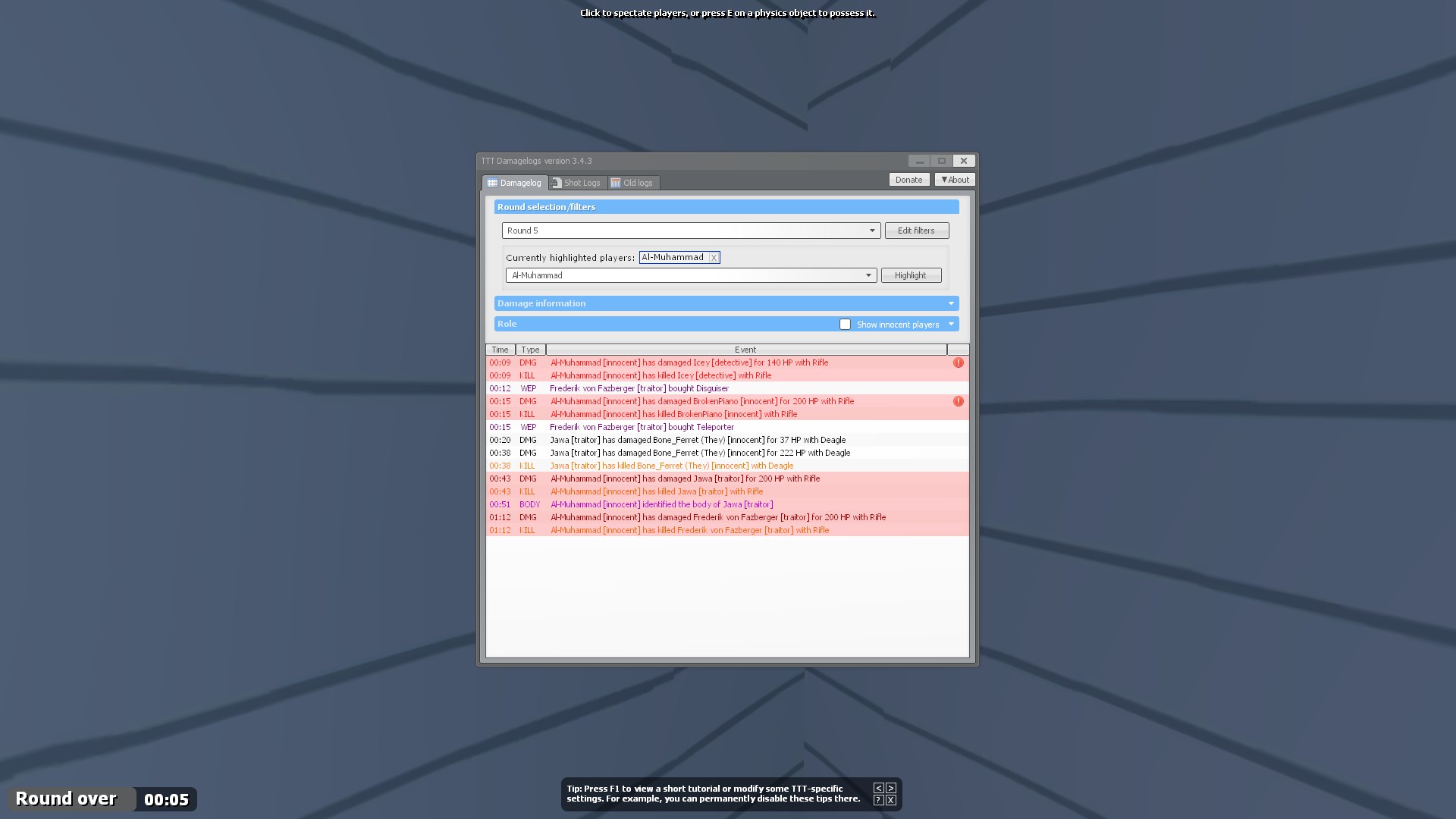The width and height of the screenshot is (1456, 819).
Task: Remove Al-Muhammad from highlighted players
Action: [x=714, y=258]
